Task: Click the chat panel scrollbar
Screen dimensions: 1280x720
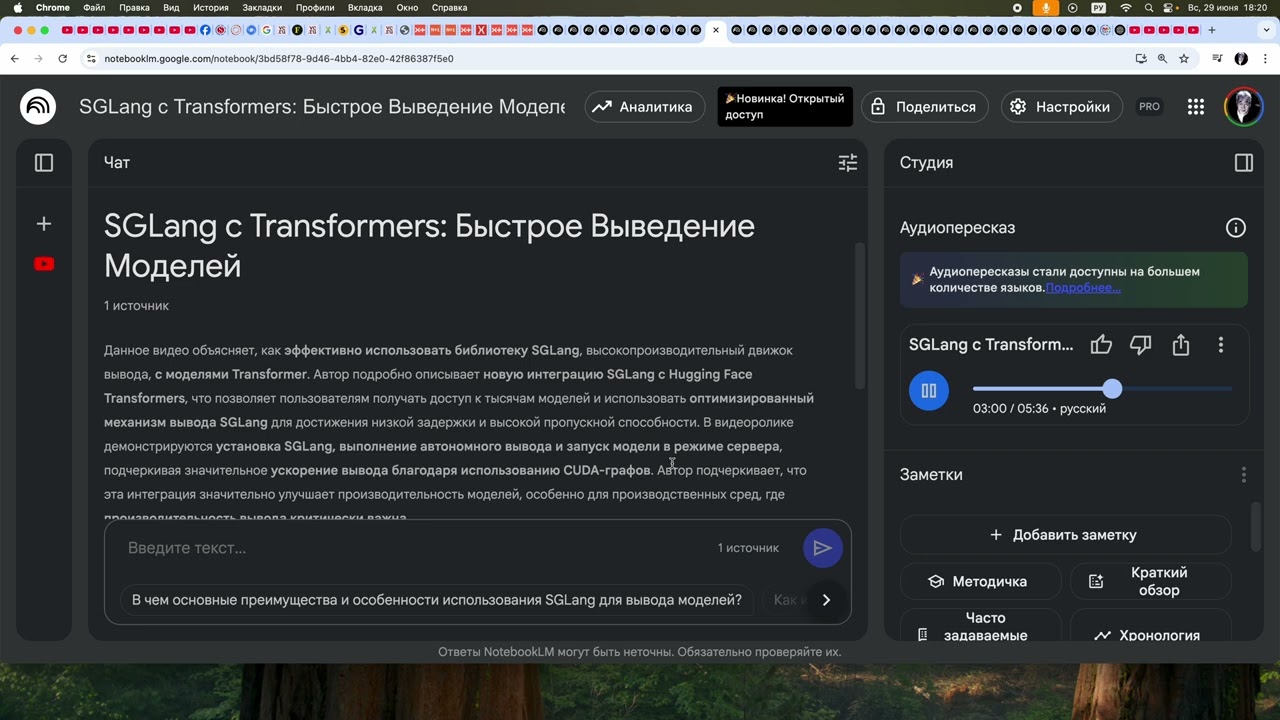Action: (859, 316)
